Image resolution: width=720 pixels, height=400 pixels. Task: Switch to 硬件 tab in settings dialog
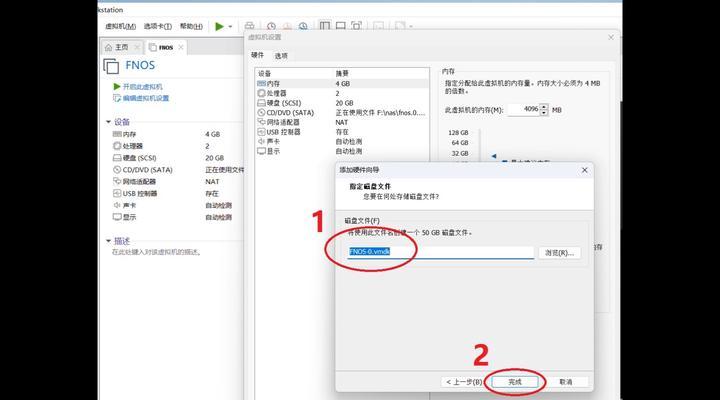(x=257, y=55)
